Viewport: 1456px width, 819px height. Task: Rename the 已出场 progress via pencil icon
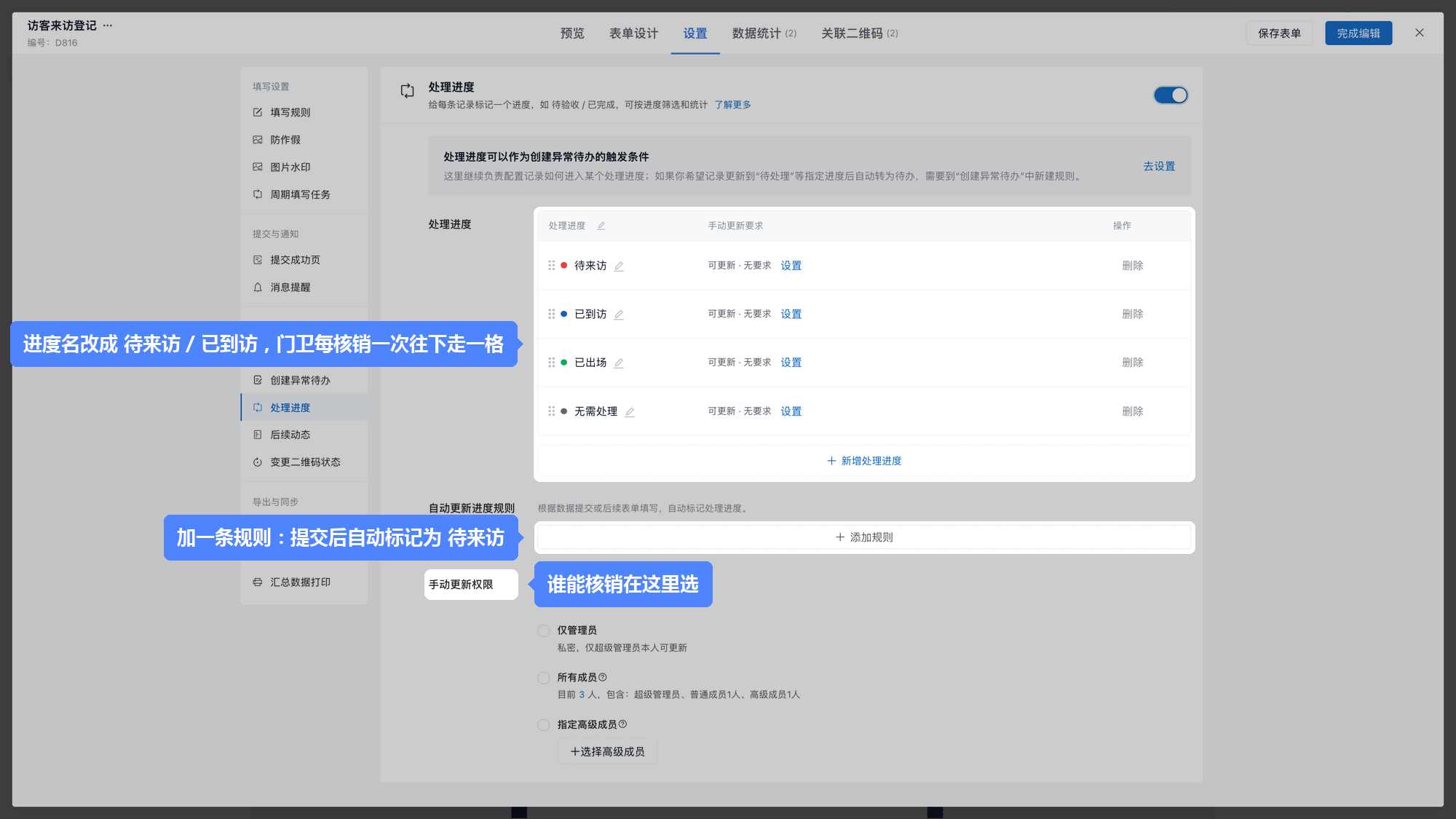pos(619,363)
